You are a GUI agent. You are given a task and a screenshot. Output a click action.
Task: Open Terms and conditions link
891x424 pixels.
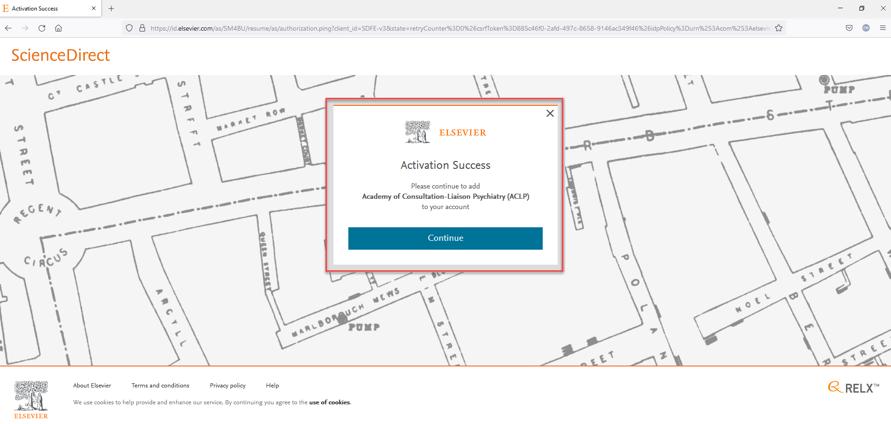(160, 385)
